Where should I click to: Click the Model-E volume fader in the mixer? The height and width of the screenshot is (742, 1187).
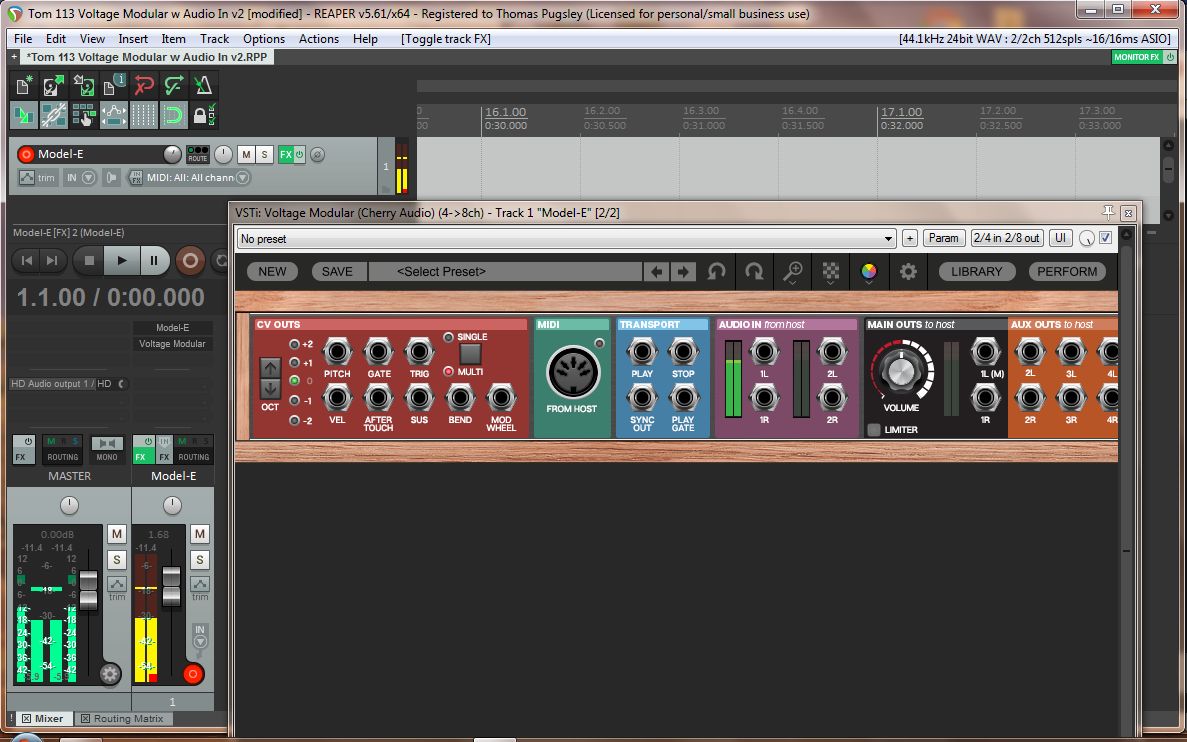[172, 586]
